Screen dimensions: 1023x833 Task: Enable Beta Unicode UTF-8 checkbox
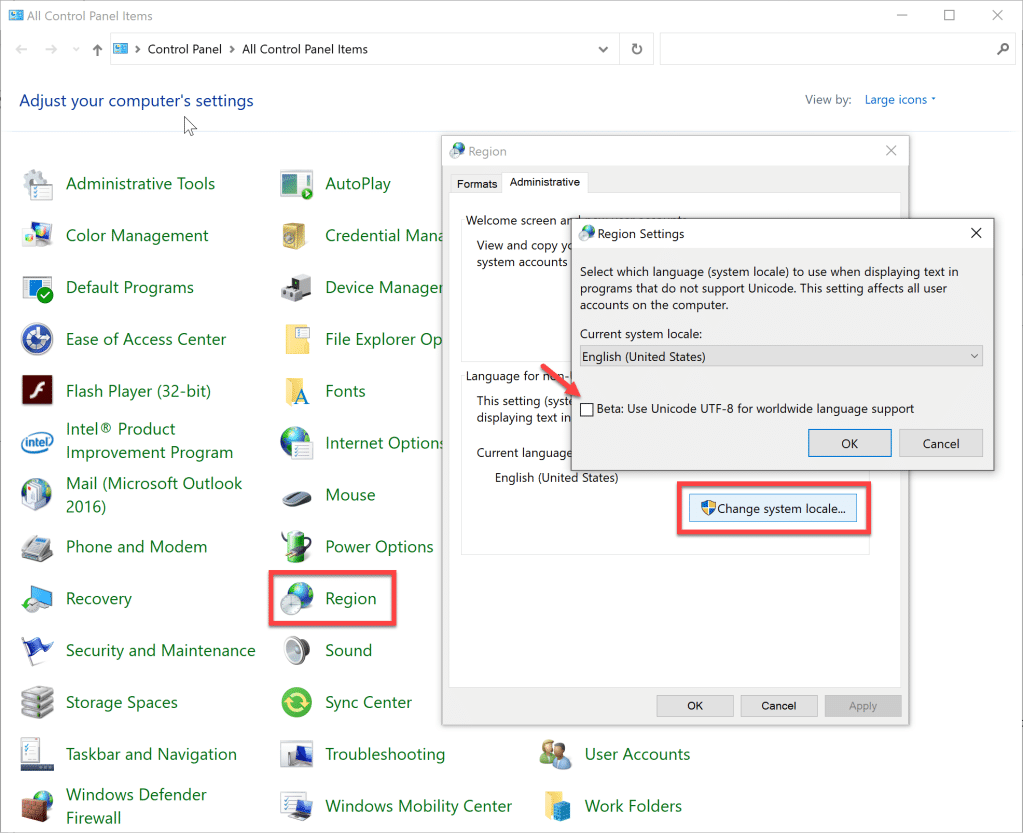[587, 410]
